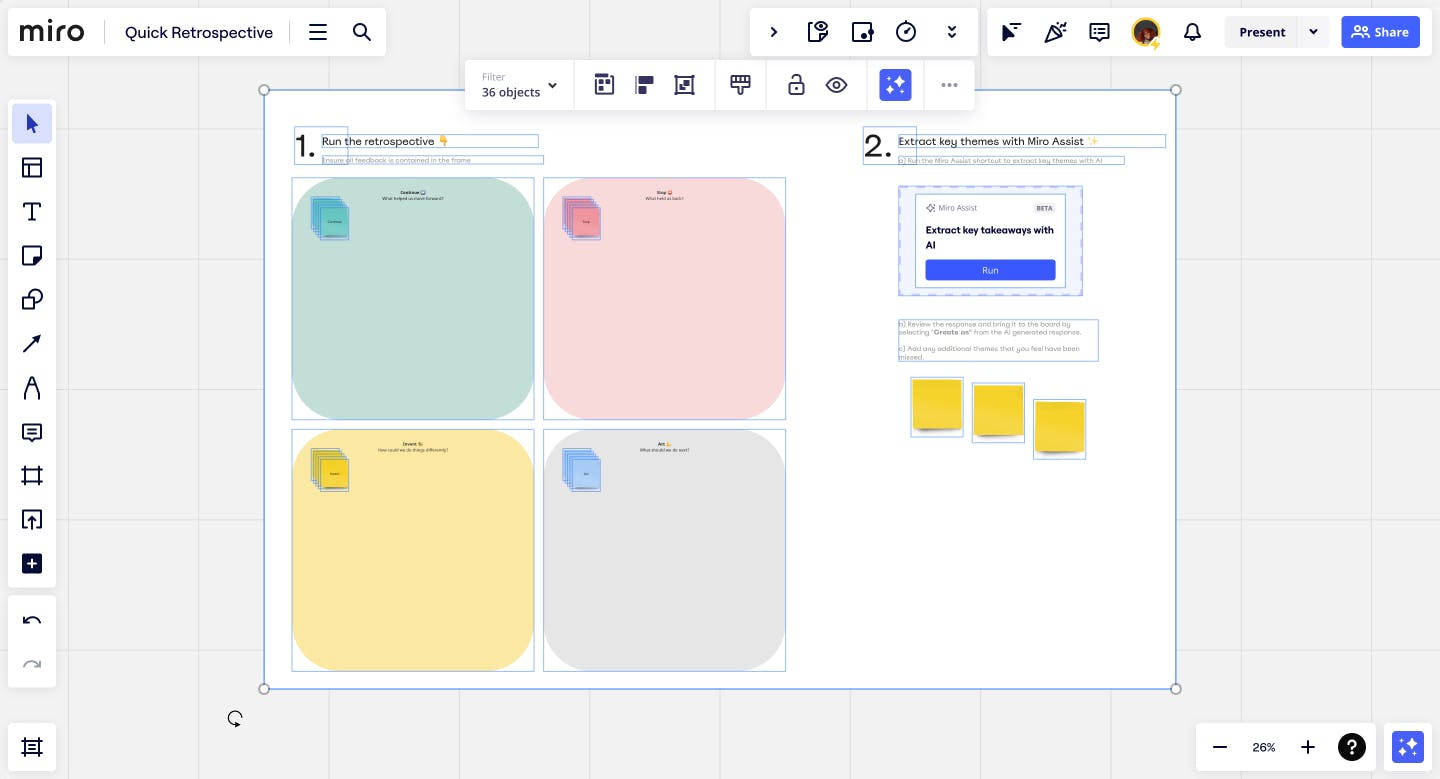The width and height of the screenshot is (1440, 779).
Task: Select the Shapes tool
Action: click(x=32, y=299)
